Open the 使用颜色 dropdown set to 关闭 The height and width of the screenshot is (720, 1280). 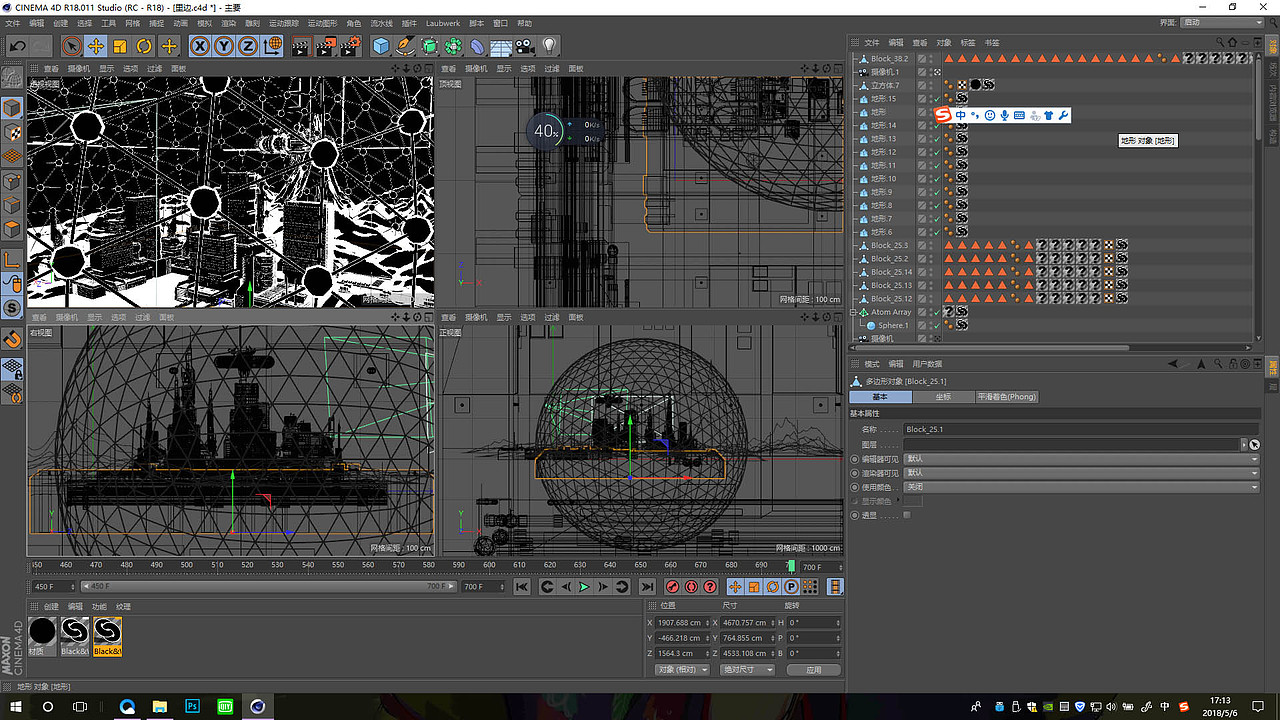click(x=1080, y=487)
